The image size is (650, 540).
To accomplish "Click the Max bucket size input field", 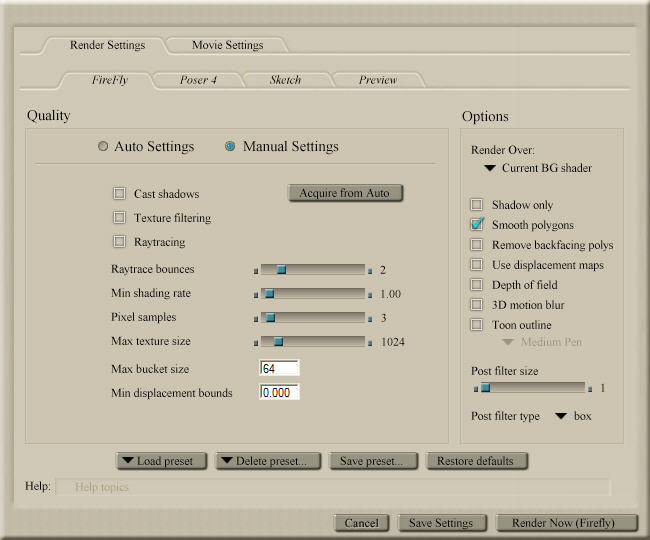I will pos(279,368).
